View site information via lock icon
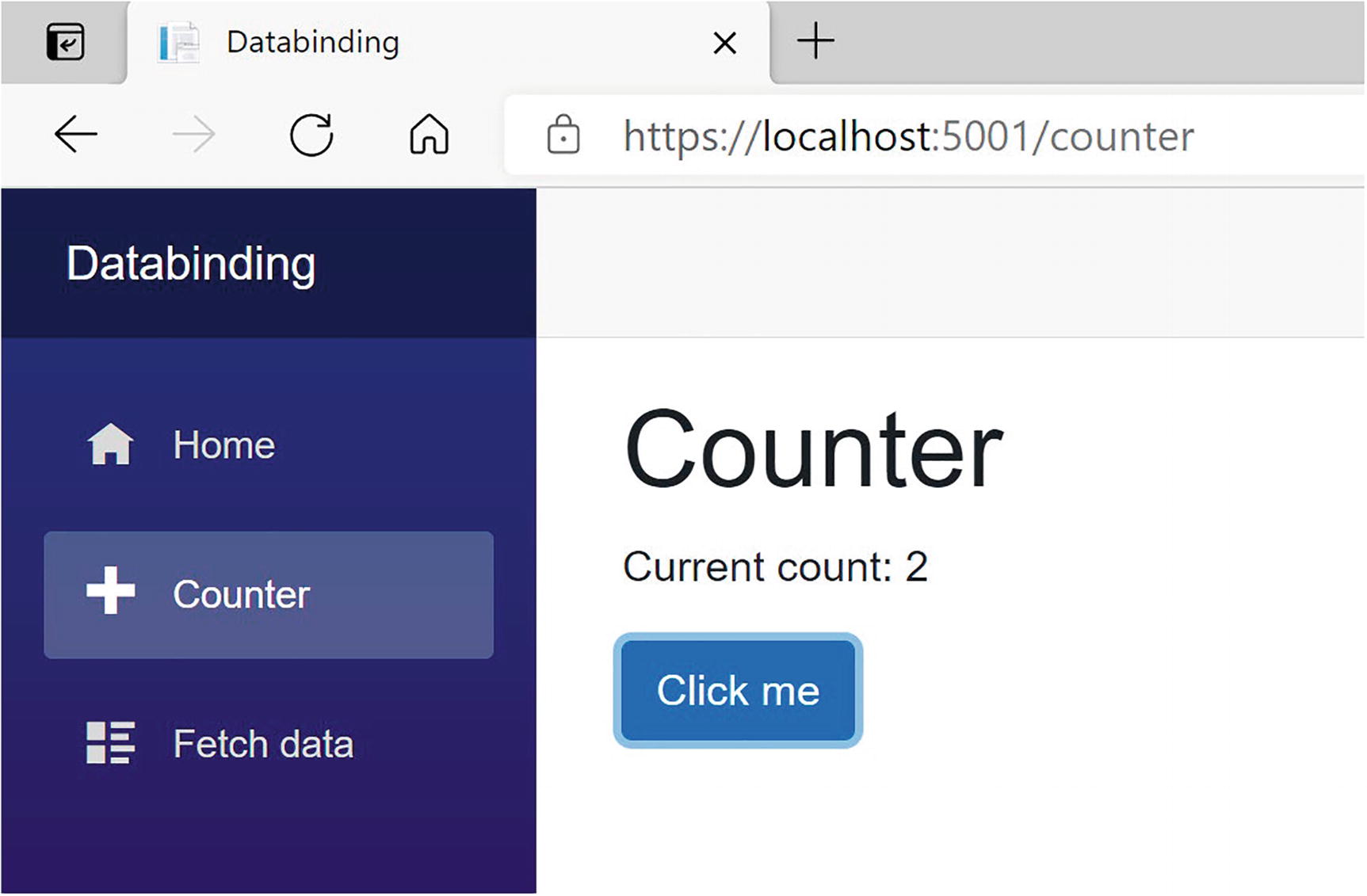Viewport: 1367px width, 896px height. click(x=563, y=135)
